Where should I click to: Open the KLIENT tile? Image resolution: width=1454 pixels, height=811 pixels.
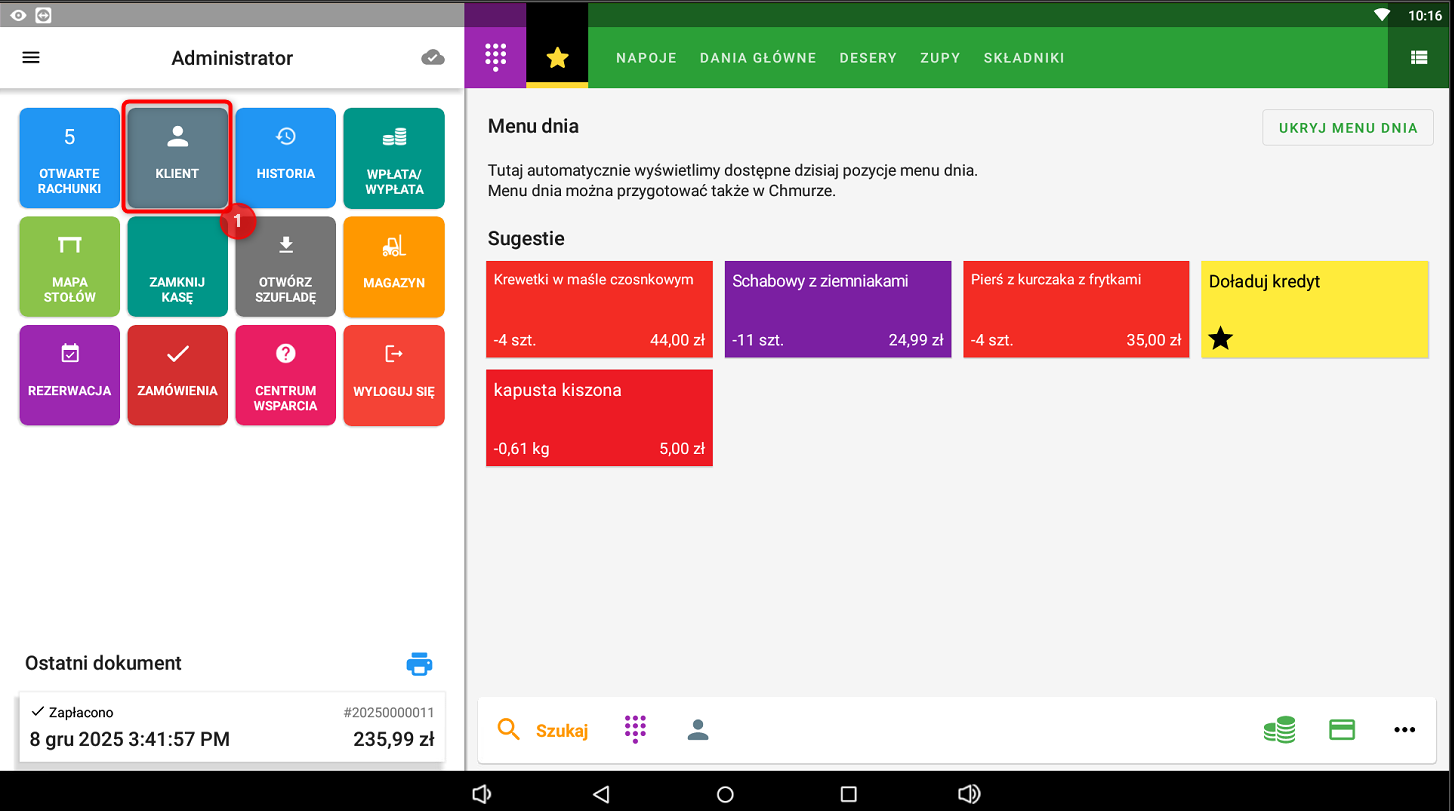point(177,156)
